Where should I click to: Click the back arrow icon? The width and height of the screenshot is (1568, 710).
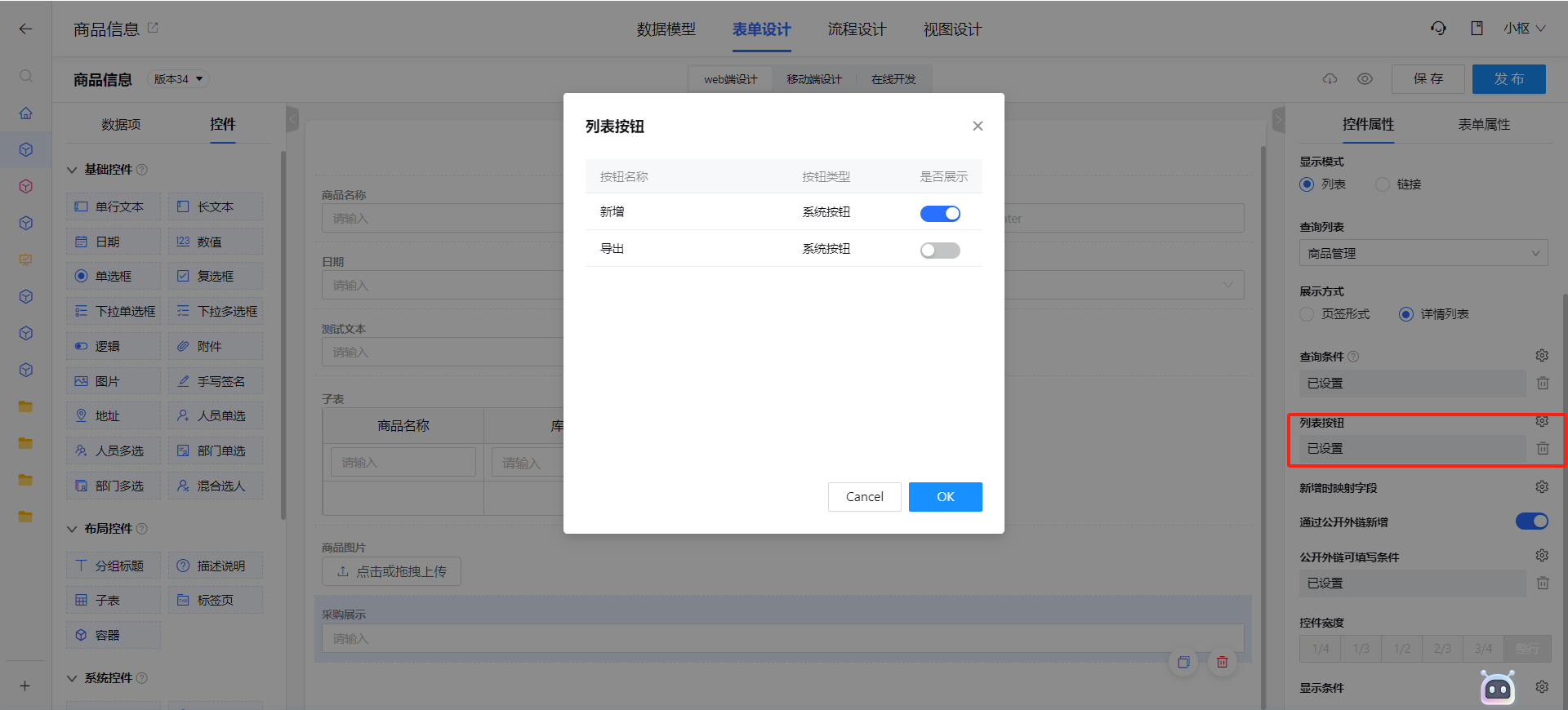pos(25,29)
